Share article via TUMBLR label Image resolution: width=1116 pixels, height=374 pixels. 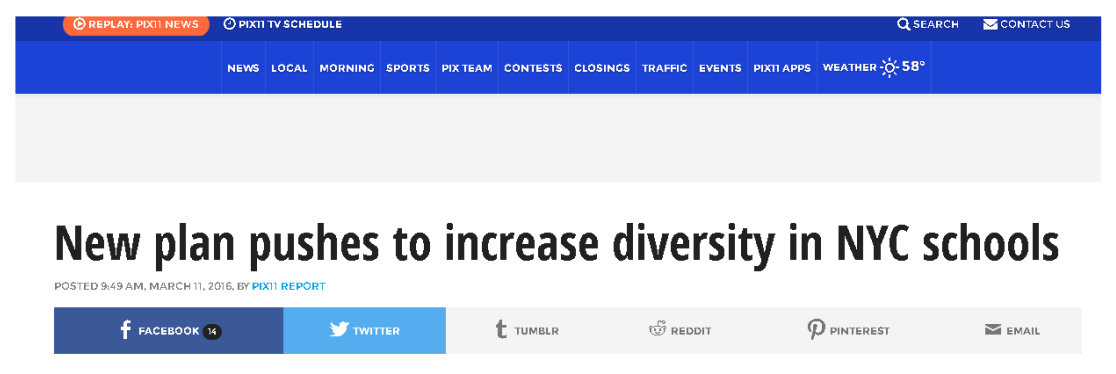coord(537,331)
